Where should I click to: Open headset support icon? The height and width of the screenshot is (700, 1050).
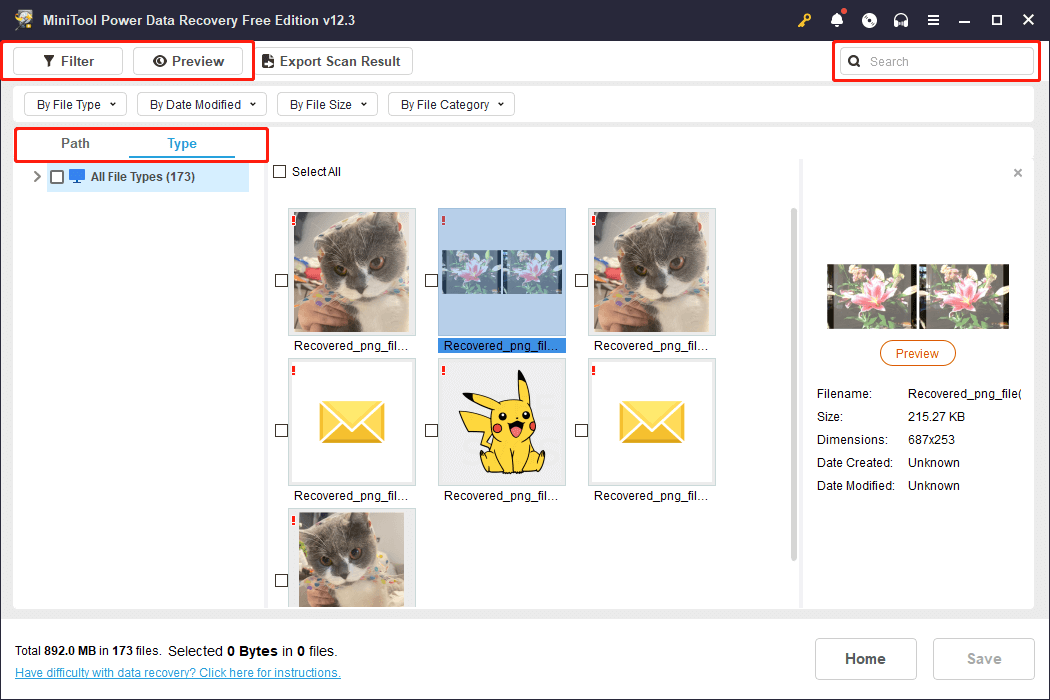pos(901,20)
